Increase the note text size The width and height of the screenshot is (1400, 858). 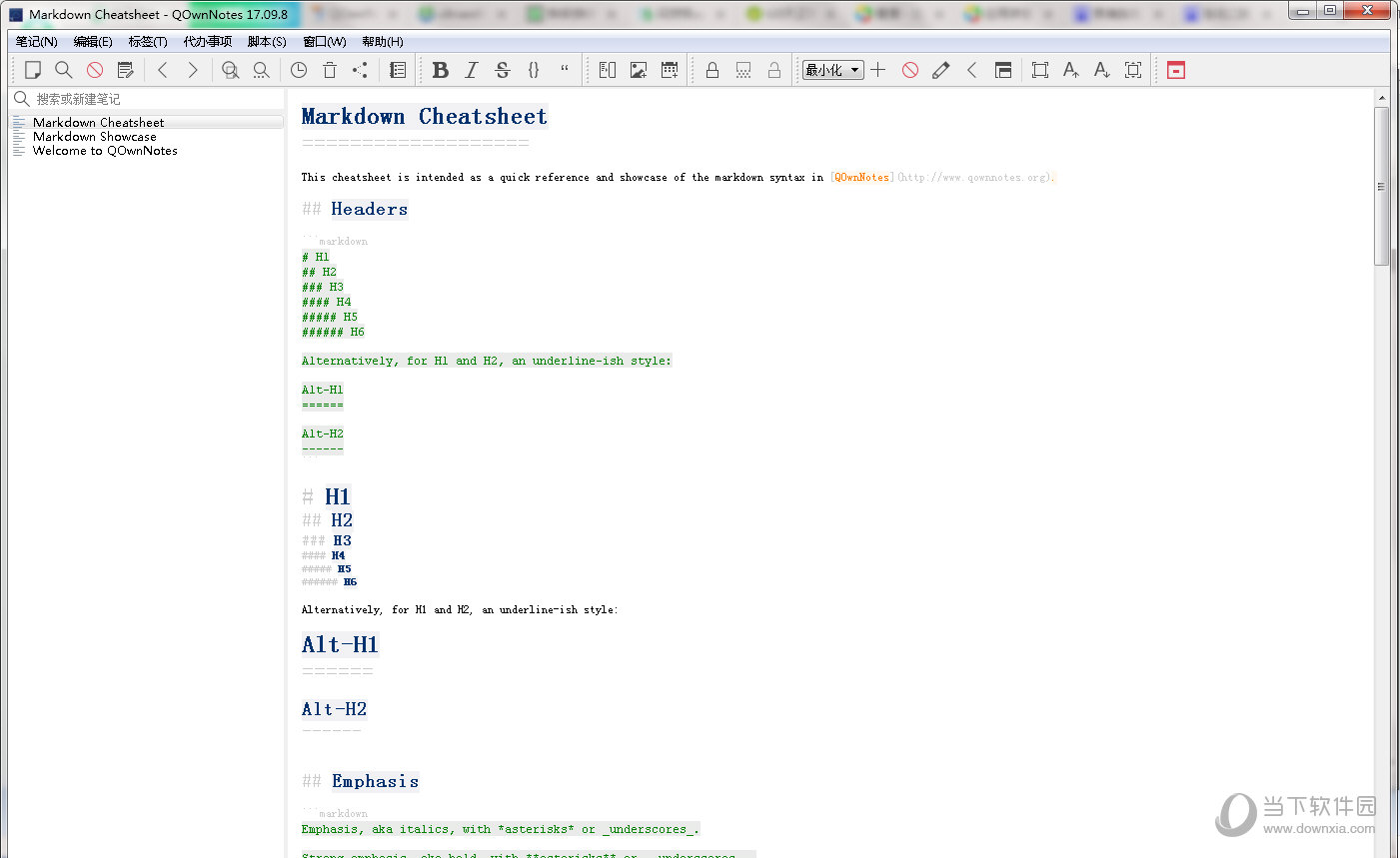(1071, 70)
